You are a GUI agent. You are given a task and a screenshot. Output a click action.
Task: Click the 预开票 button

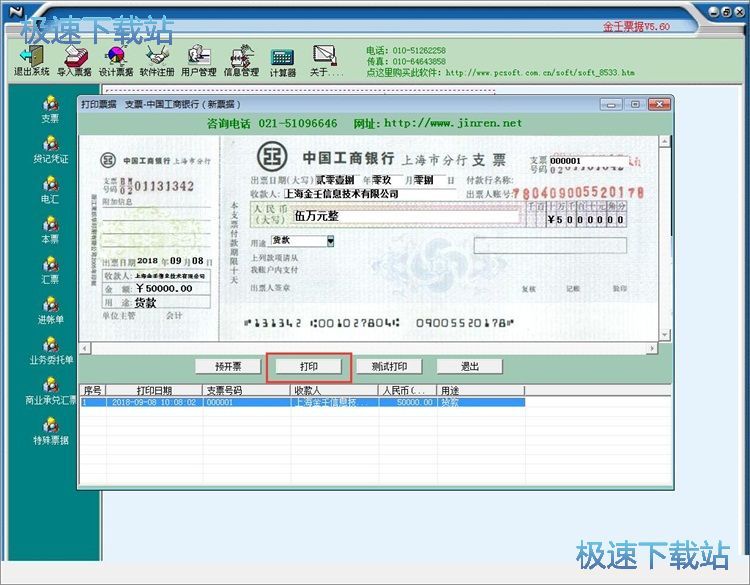[228, 366]
